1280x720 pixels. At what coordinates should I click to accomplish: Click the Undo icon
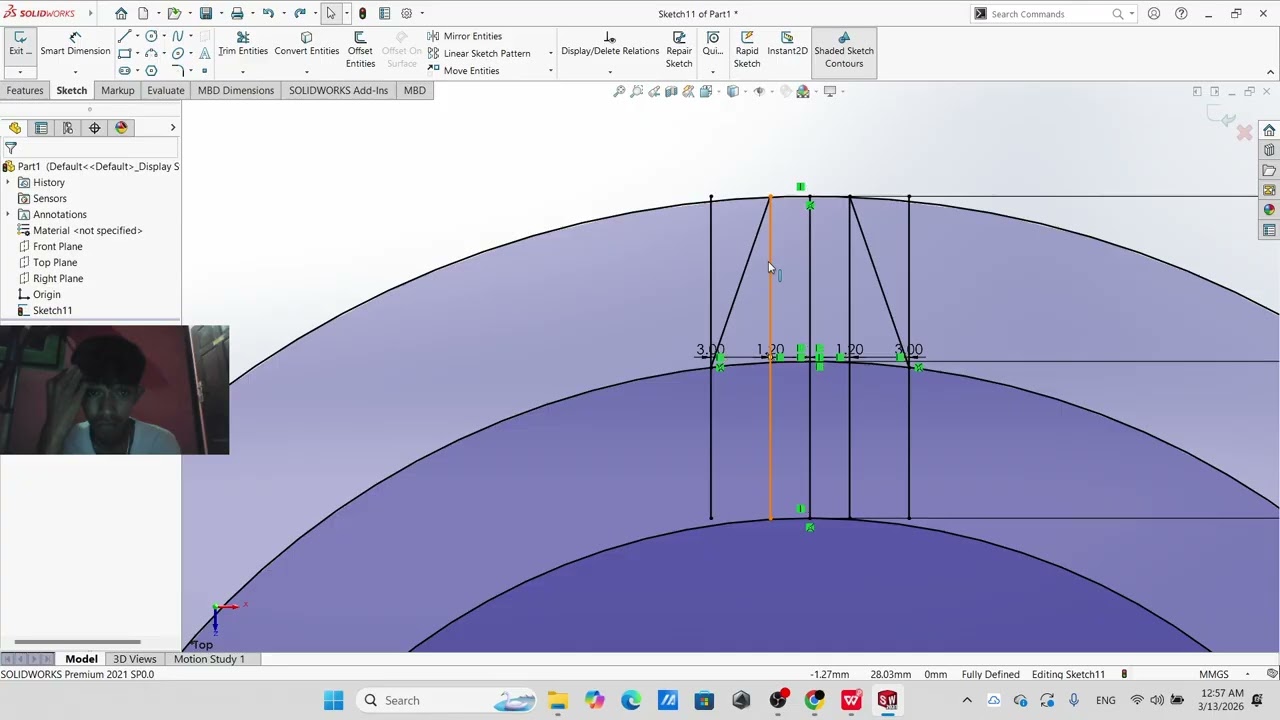pyautogui.click(x=268, y=14)
